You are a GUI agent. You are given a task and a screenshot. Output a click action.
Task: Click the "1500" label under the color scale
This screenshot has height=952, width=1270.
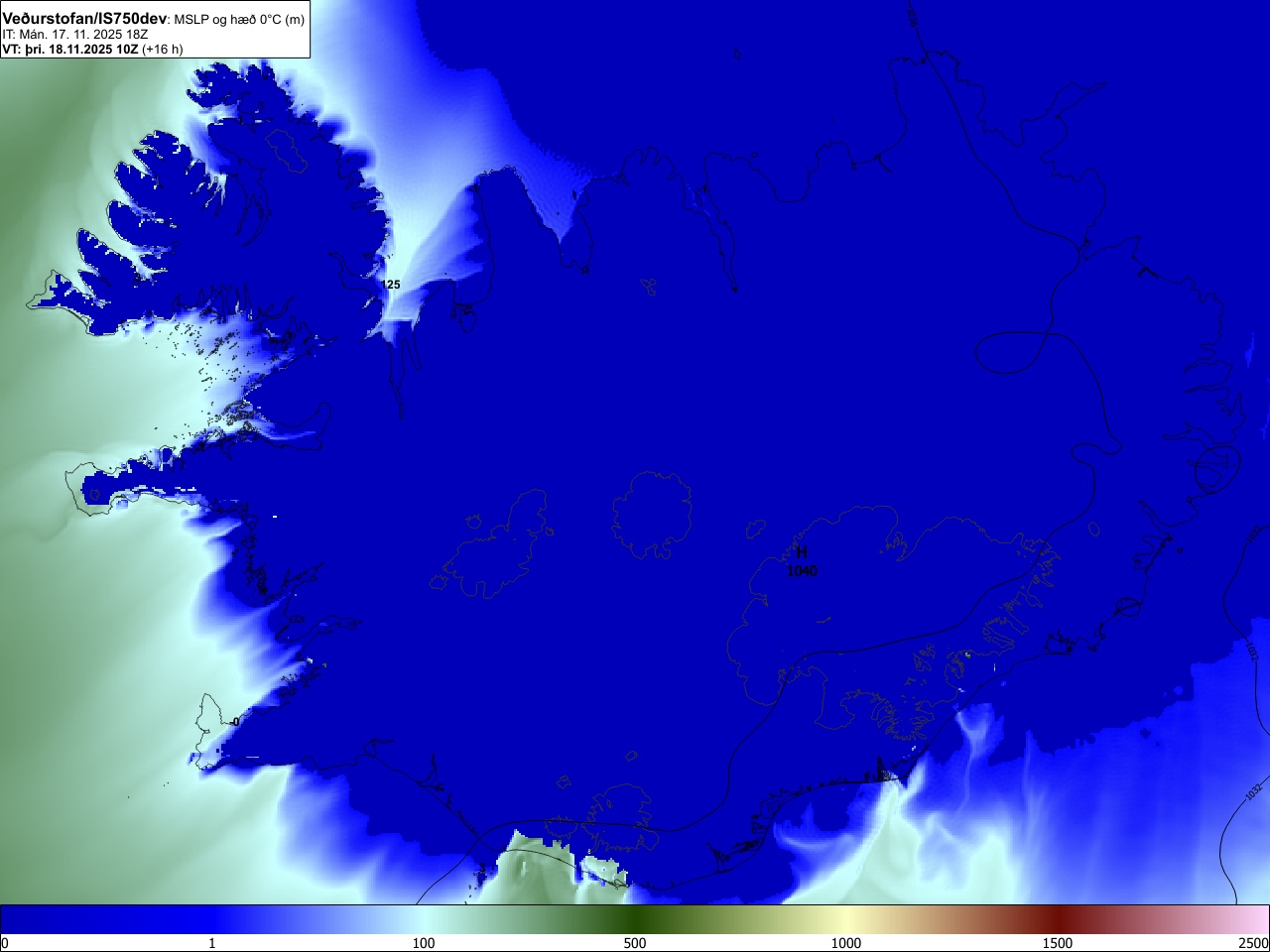[x=1058, y=943]
